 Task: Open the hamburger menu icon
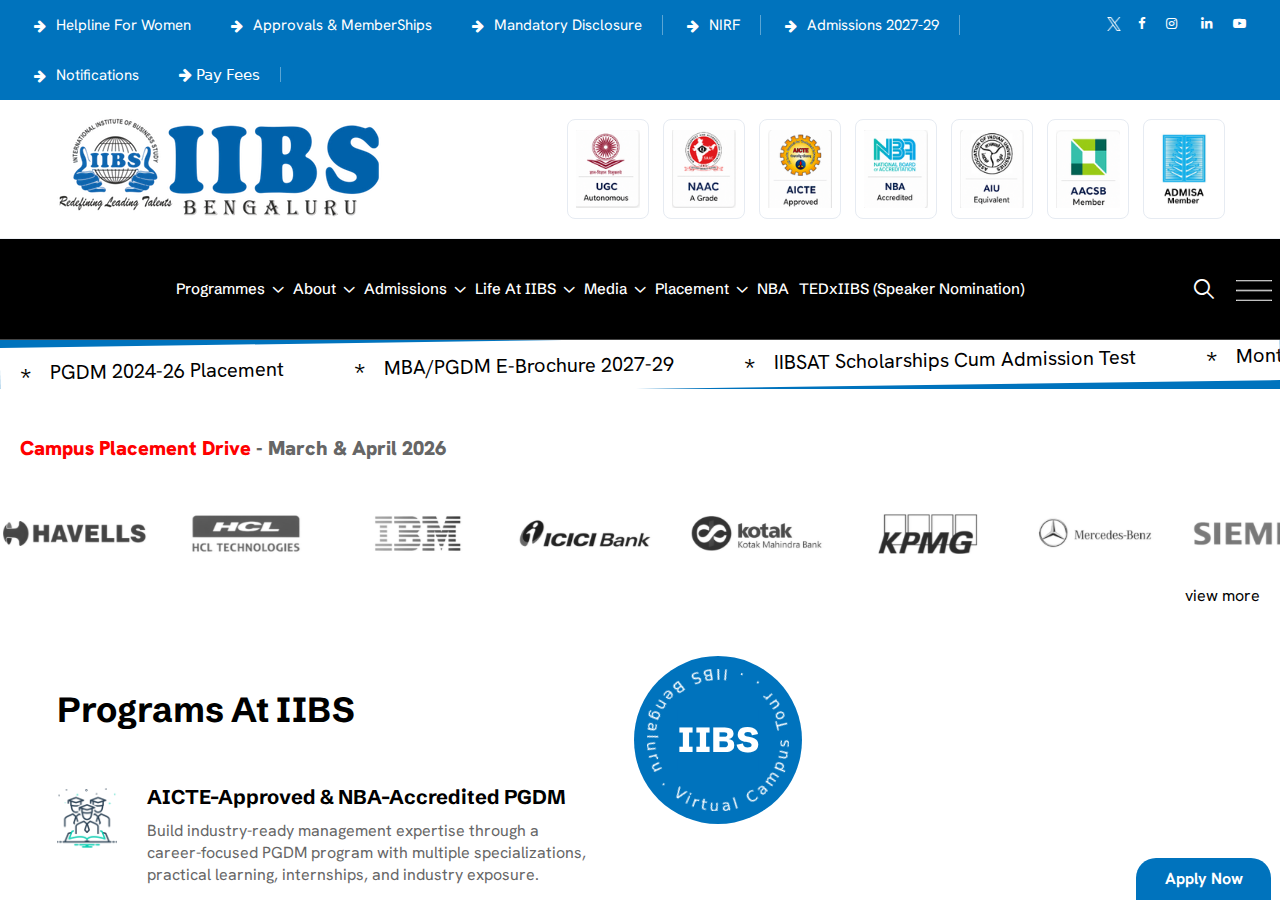coord(1254,290)
